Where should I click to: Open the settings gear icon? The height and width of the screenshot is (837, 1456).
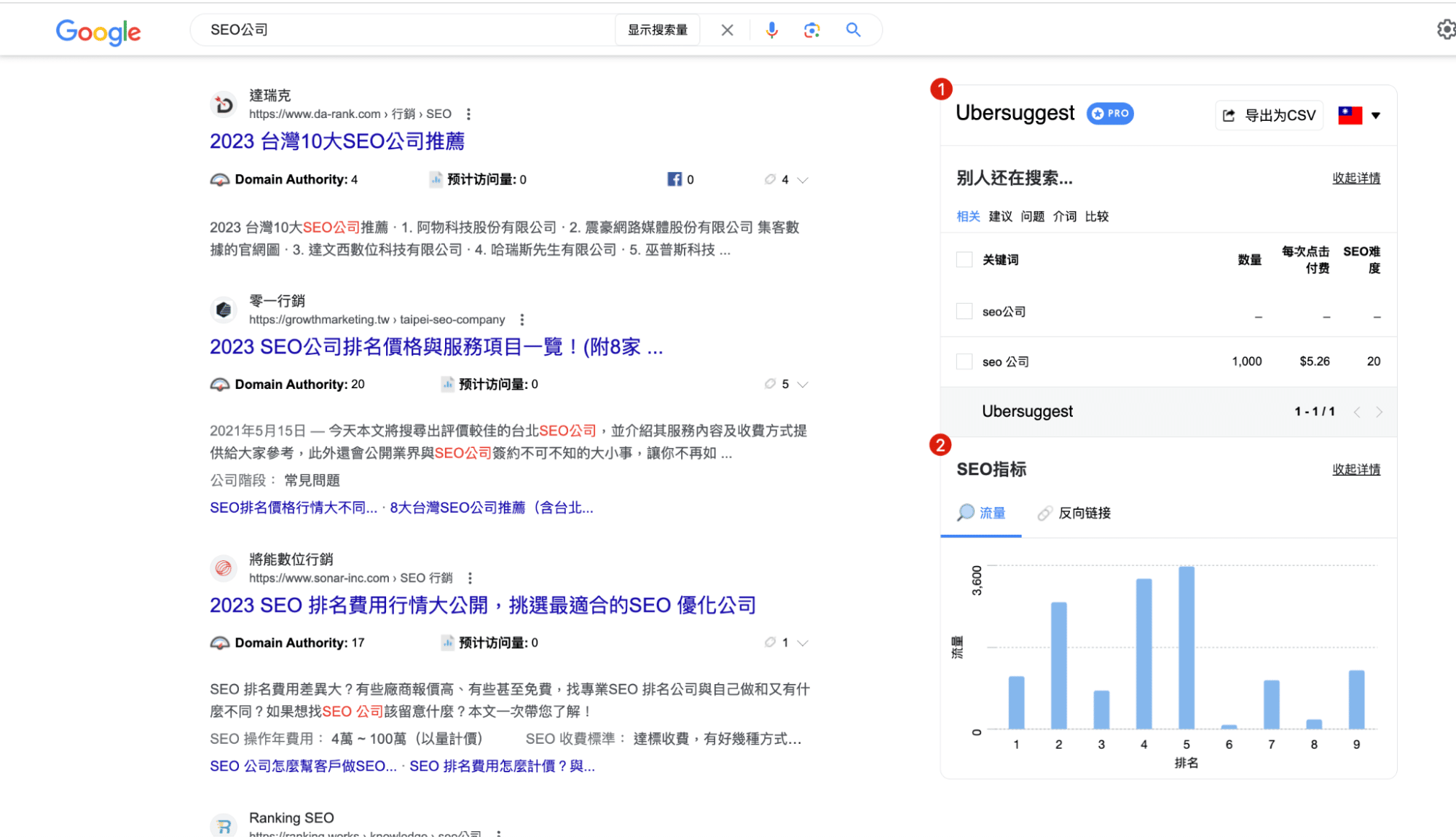coord(1445,29)
